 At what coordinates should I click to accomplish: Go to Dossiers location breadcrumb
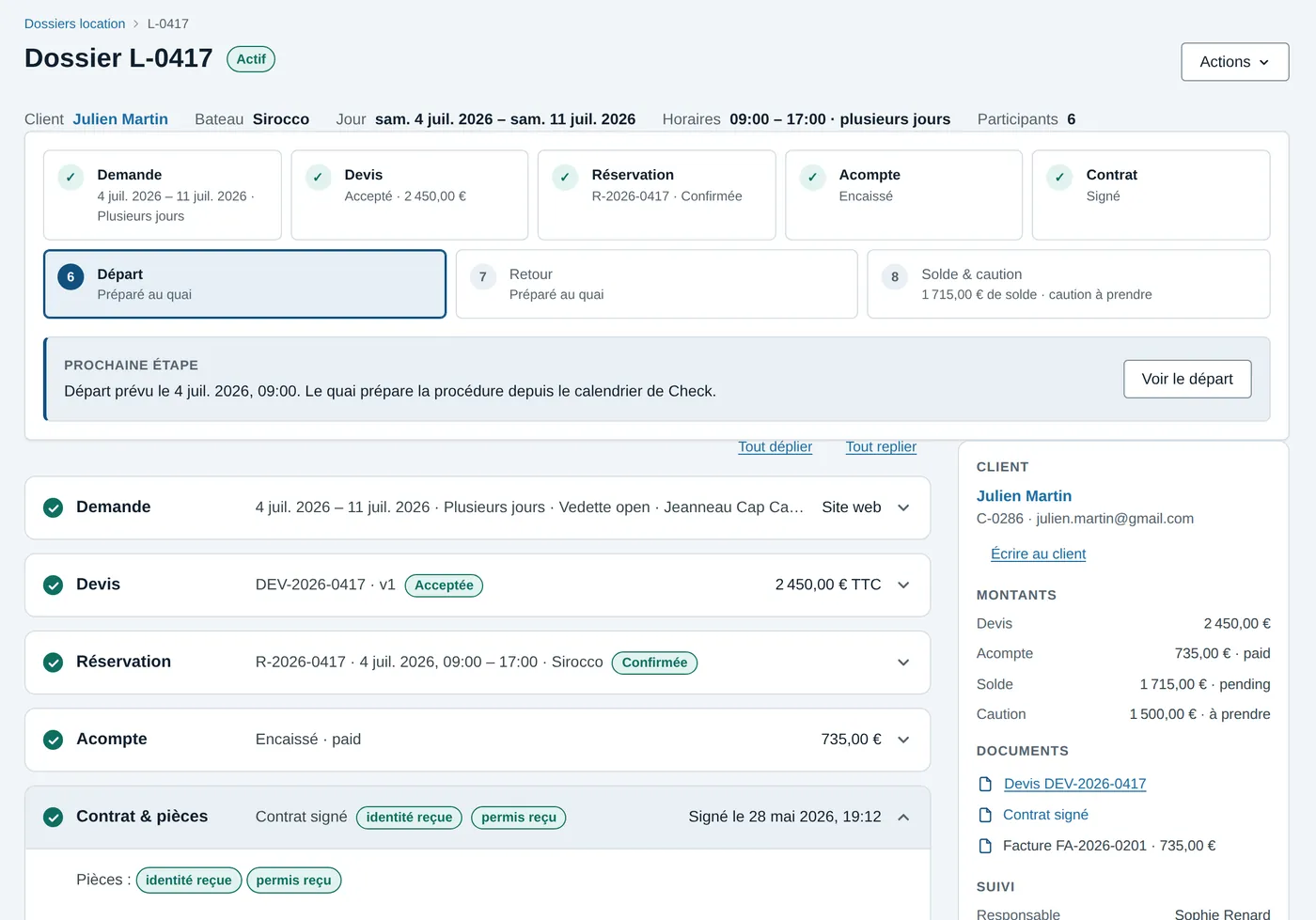(74, 23)
